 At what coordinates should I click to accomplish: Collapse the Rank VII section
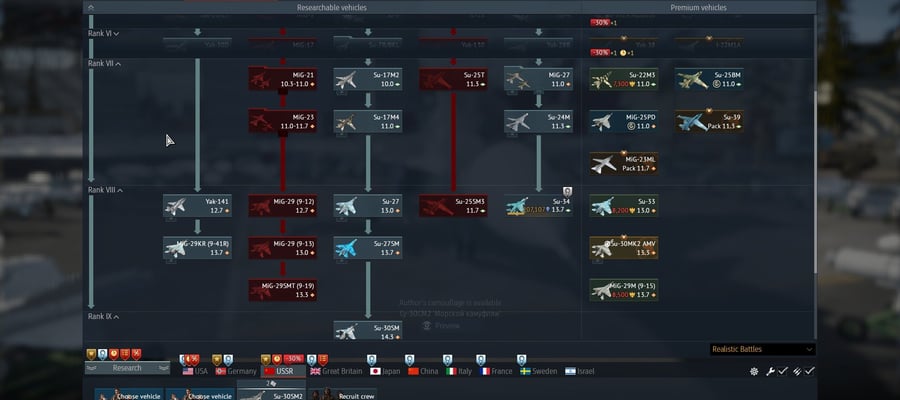104,64
